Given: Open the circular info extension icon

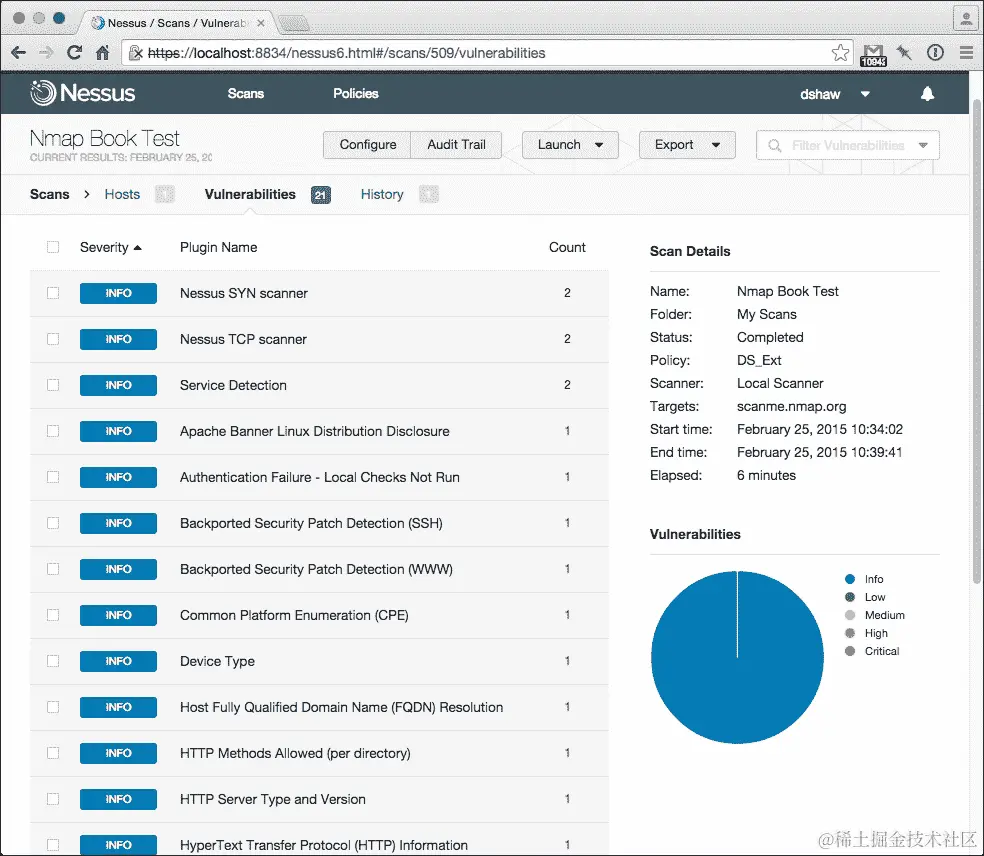Looking at the screenshot, I should (935, 53).
